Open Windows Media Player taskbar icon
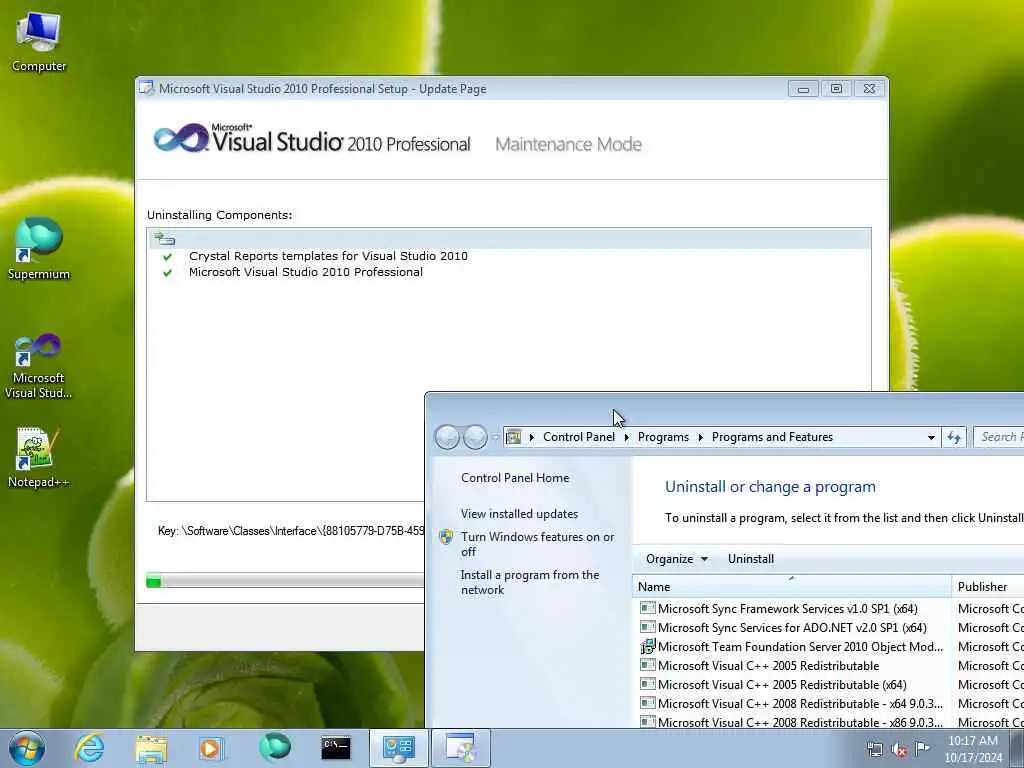The image size is (1024, 768). point(211,748)
